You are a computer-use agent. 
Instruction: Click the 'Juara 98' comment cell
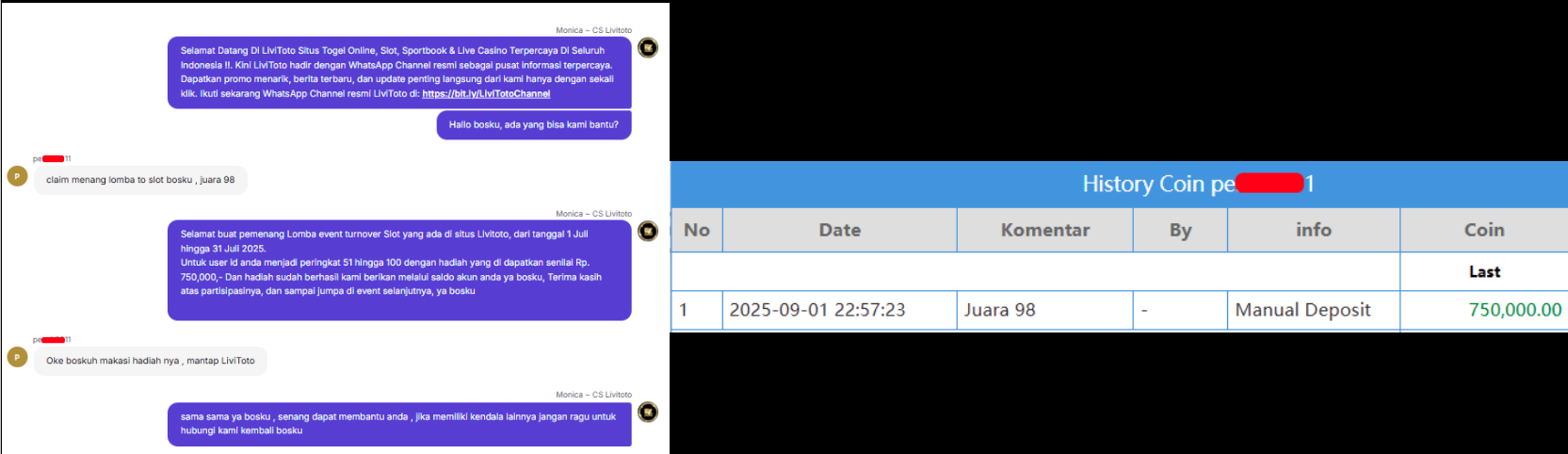coord(1045,310)
